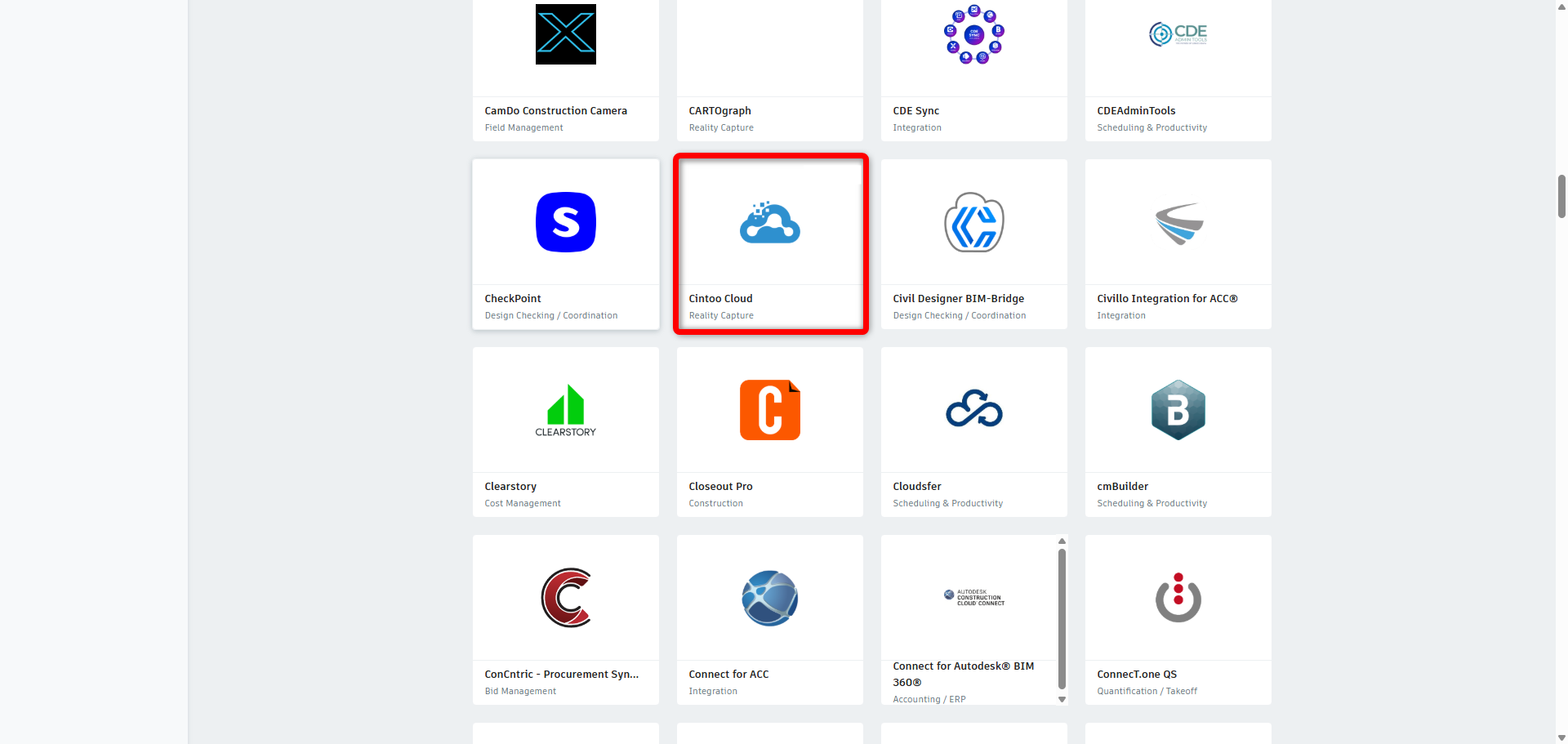Open the Cloudsfer cloud loop icon
This screenshot has height=744, width=1568.
point(974,409)
